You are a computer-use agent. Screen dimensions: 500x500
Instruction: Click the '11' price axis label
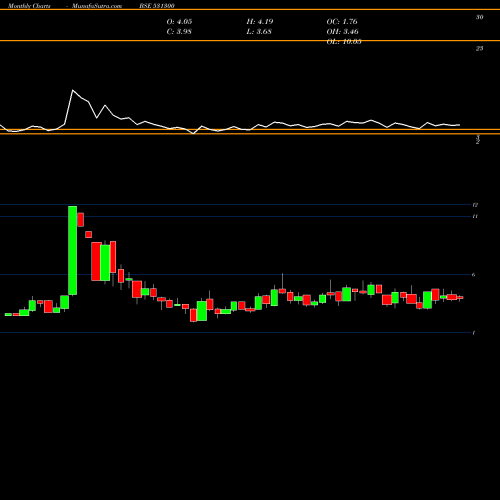[475, 216]
